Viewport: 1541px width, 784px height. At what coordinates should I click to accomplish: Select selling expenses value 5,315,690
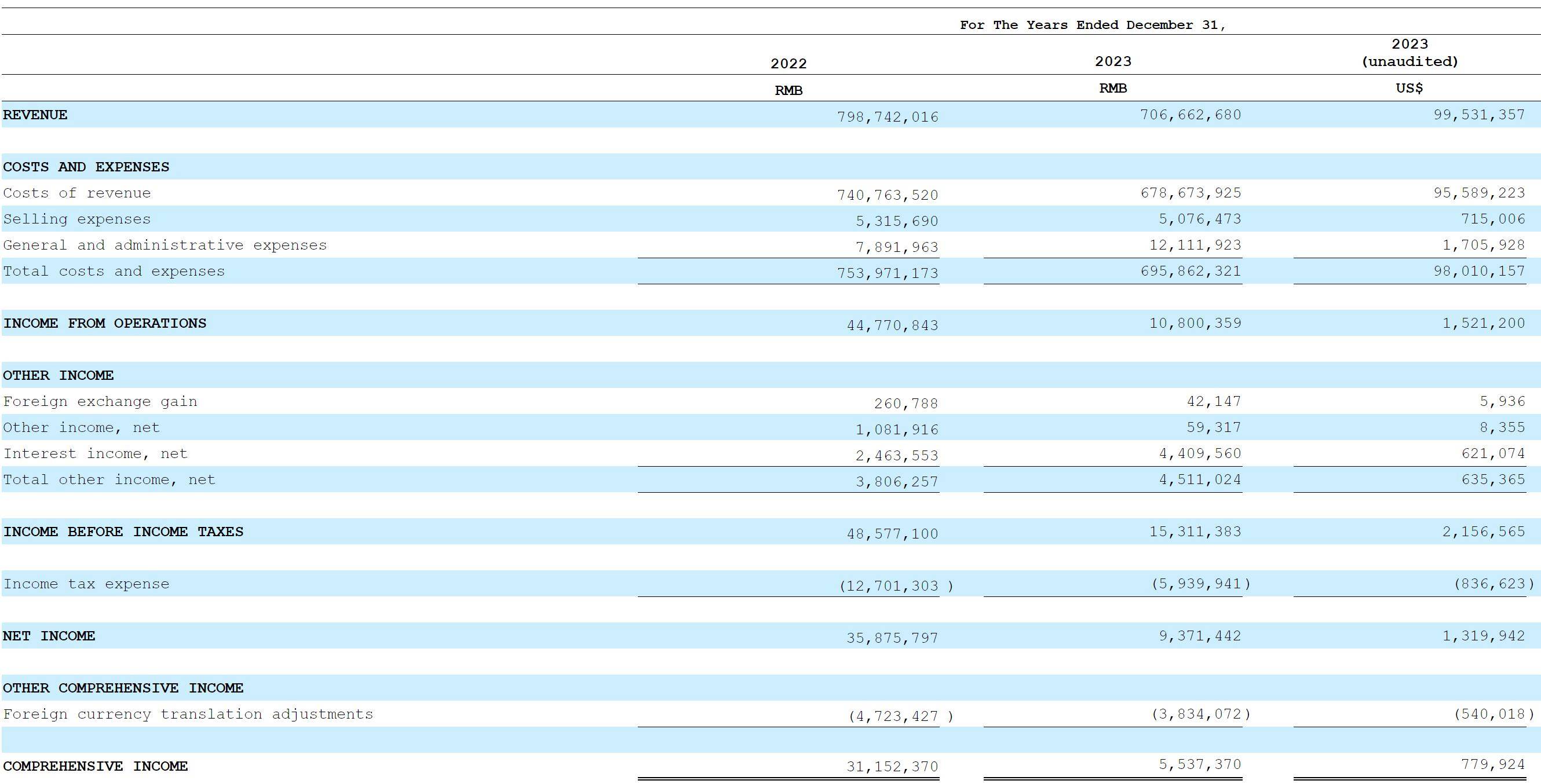897,222
